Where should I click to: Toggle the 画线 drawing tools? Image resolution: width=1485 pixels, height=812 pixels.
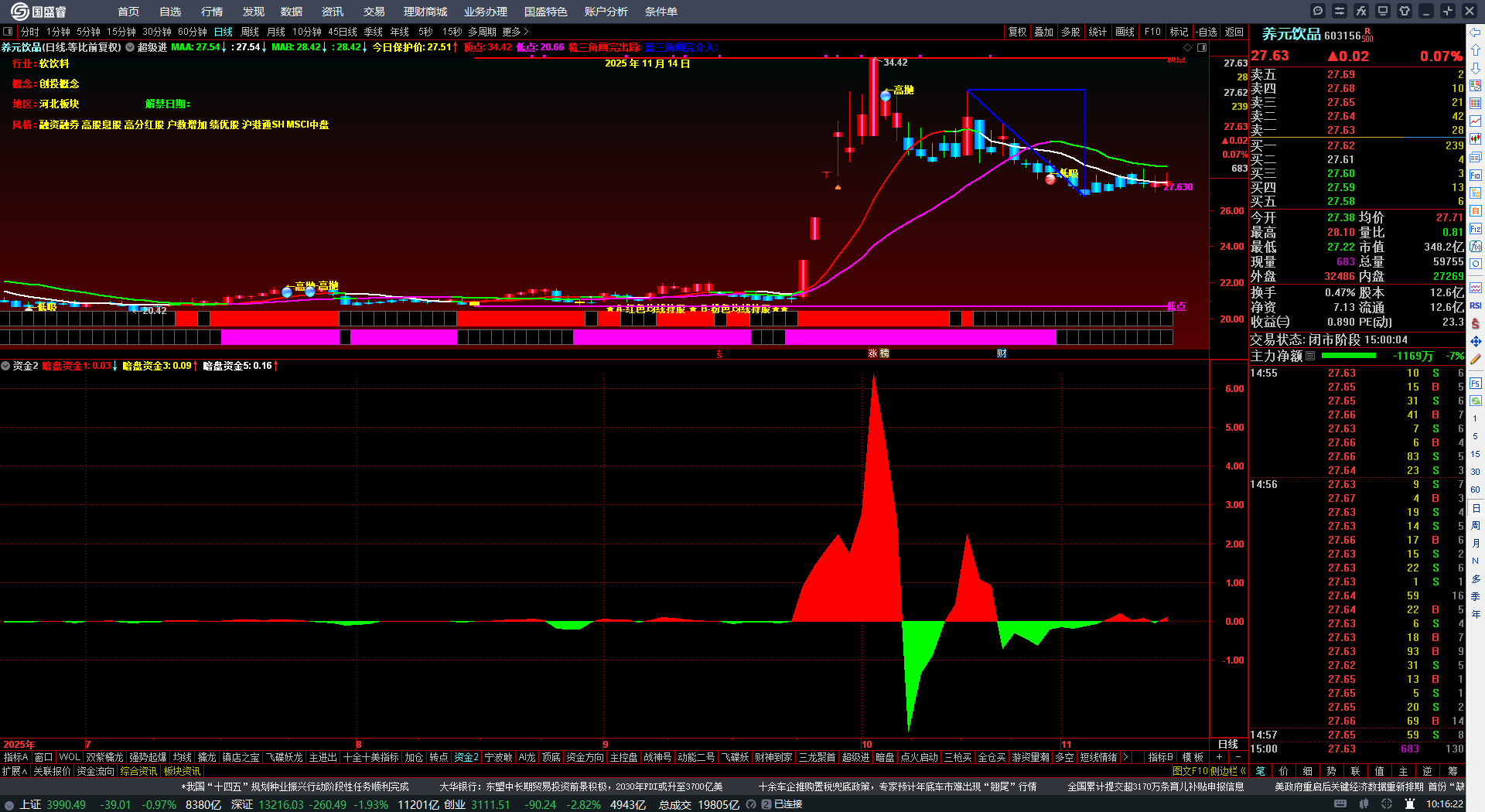(x=1125, y=32)
